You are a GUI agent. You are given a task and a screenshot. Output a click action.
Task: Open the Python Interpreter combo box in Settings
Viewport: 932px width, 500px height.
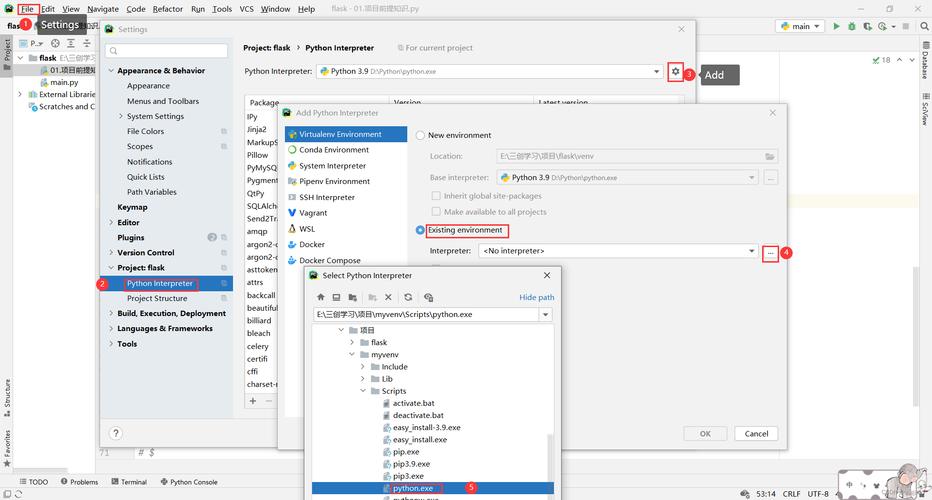click(490, 71)
